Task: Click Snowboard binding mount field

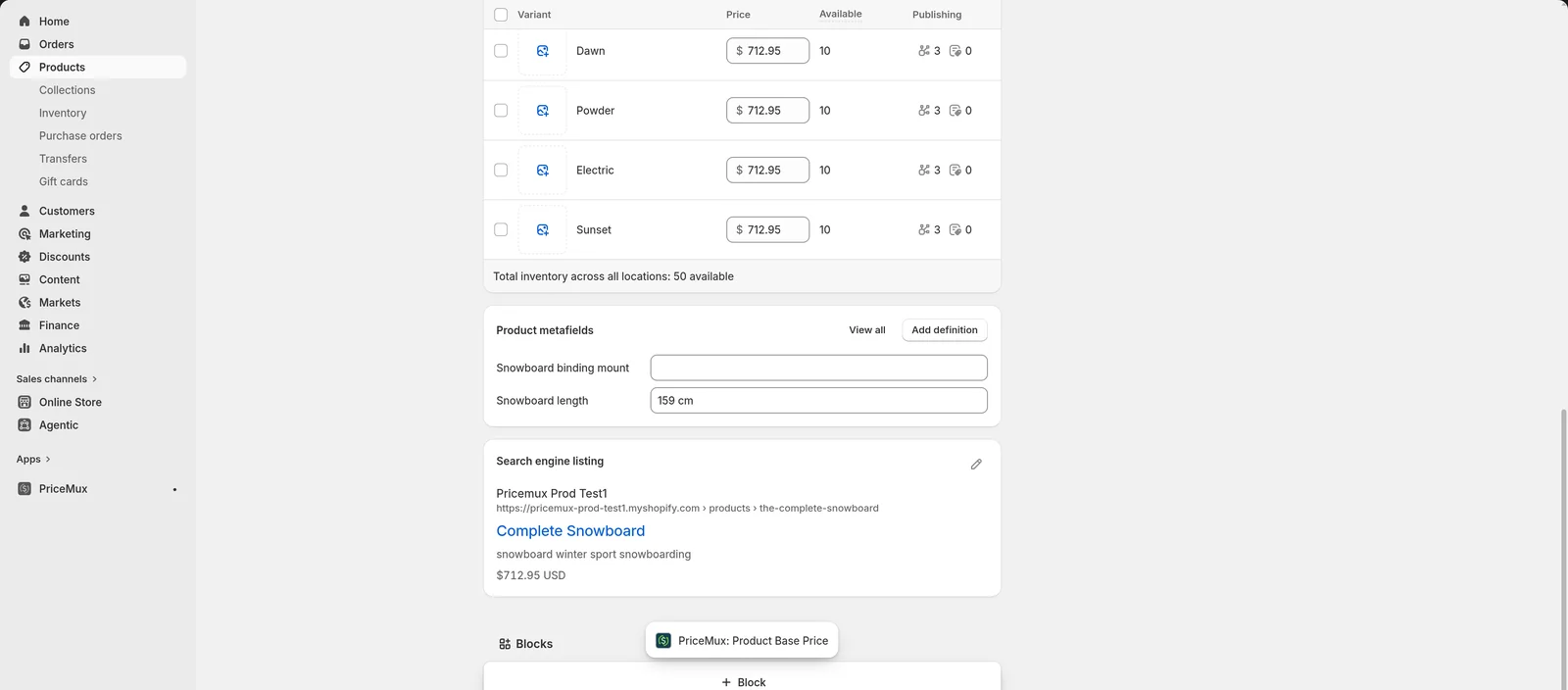Action: coord(819,368)
